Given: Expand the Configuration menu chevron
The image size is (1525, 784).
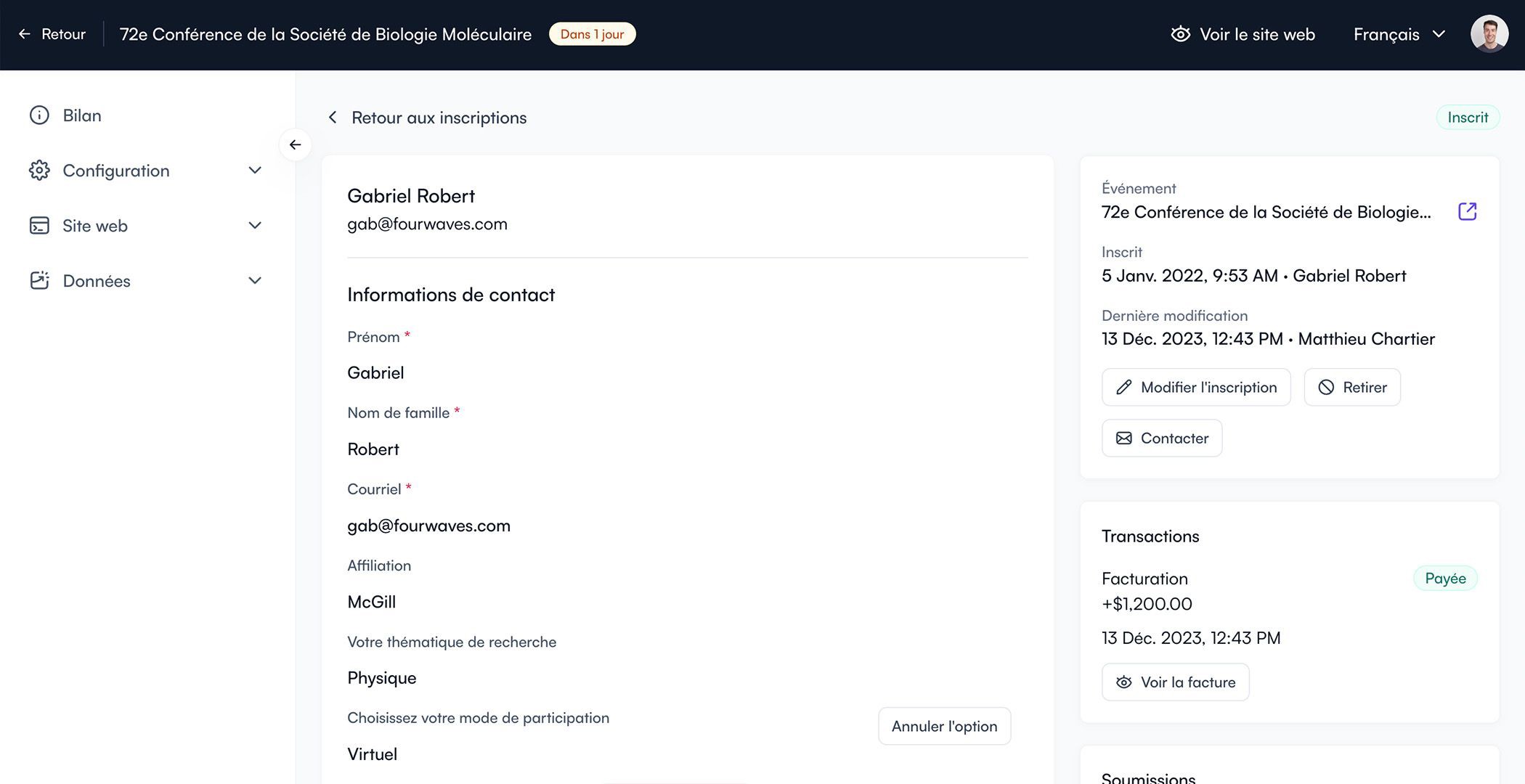Looking at the screenshot, I should 255,171.
